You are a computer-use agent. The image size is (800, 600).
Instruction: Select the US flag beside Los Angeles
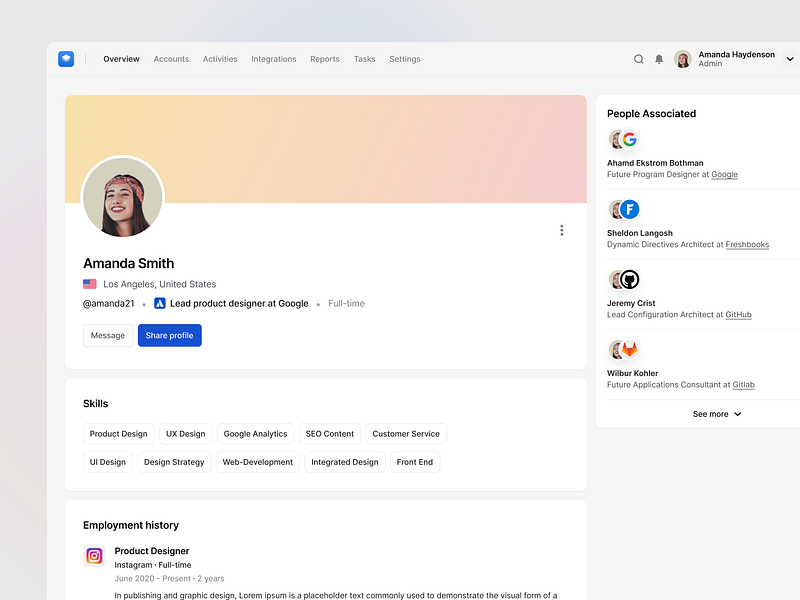tap(89, 283)
